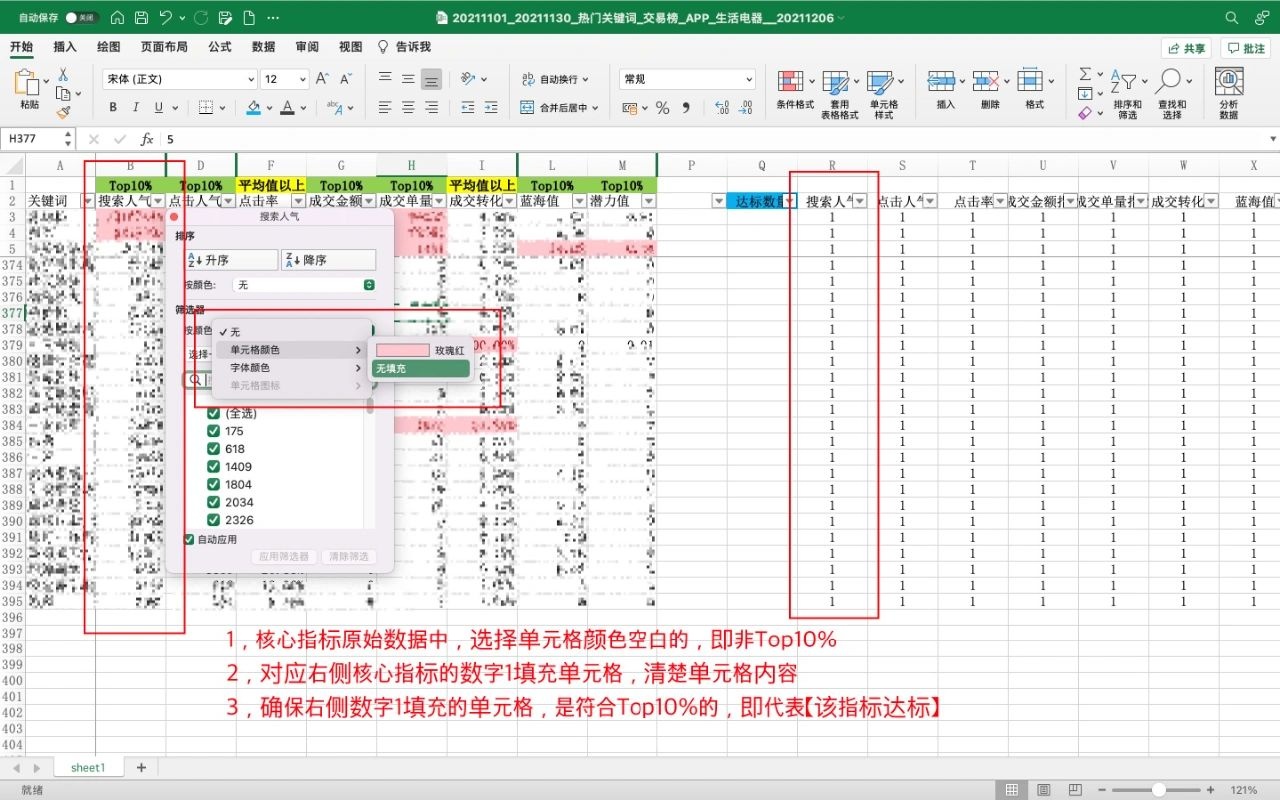Click the zoom slider in status bar
1280x800 pixels.
click(x=1157, y=790)
